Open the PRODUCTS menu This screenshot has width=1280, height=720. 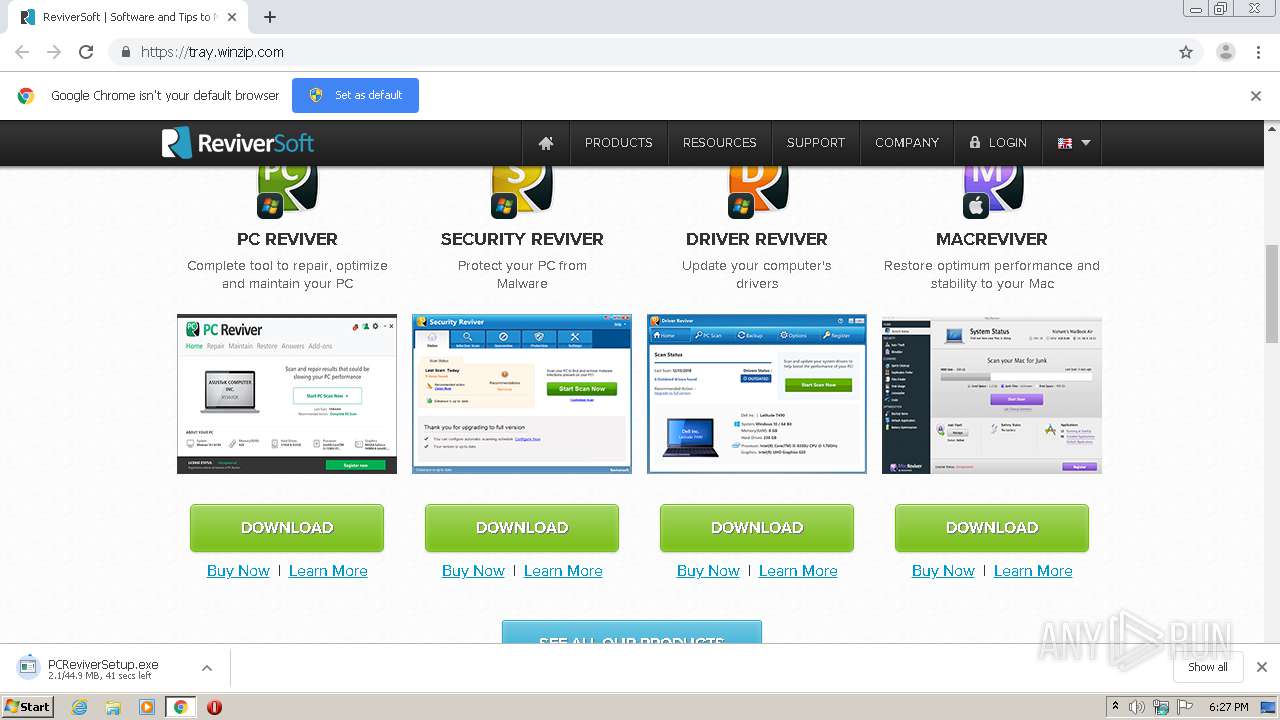(x=618, y=143)
